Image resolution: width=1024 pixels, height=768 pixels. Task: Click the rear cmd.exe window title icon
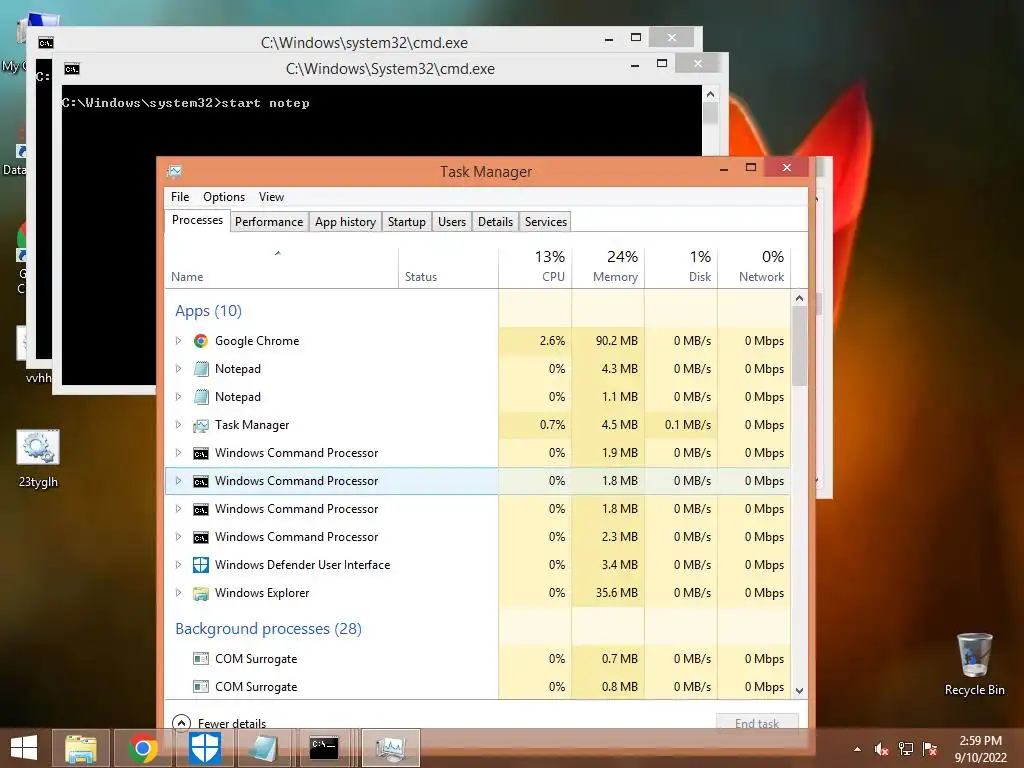[46, 43]
